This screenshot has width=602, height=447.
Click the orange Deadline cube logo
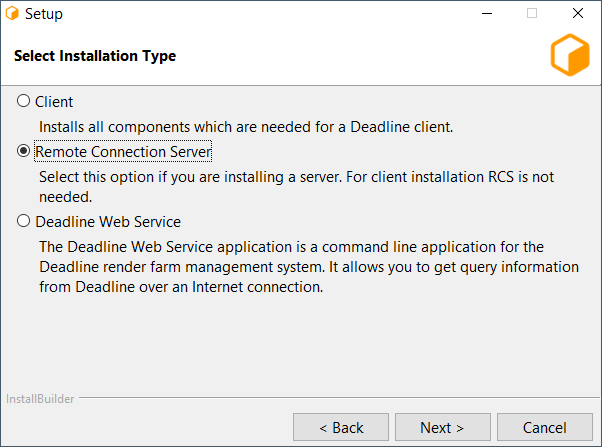point(570,55)
